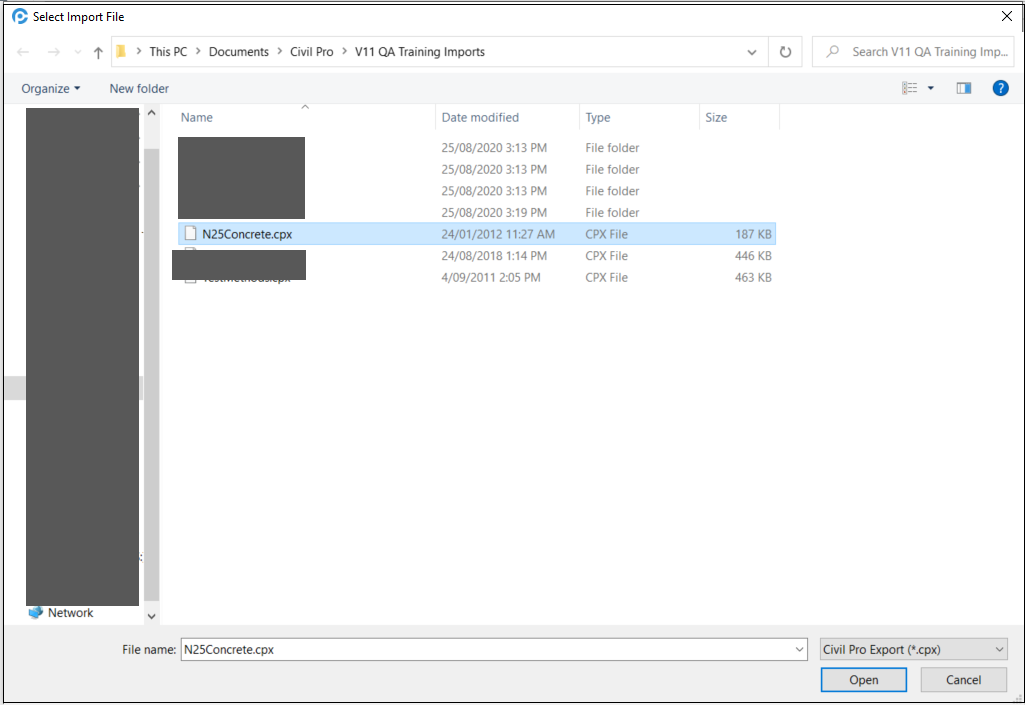Click the N25Concrete.cpx file icon
Image resolution: width=1025 pixels, height=705 pixels.
(x=190, y=234)
